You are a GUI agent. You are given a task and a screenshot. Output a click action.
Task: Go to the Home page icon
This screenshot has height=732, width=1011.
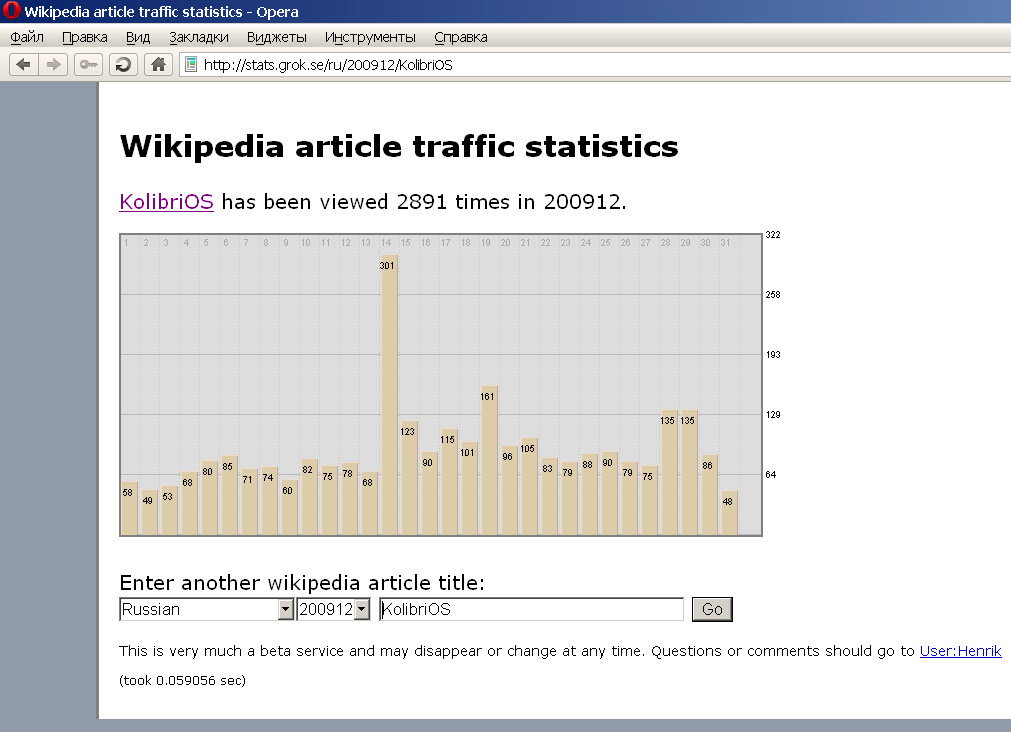pyautogui.click(x=157, y=65)
